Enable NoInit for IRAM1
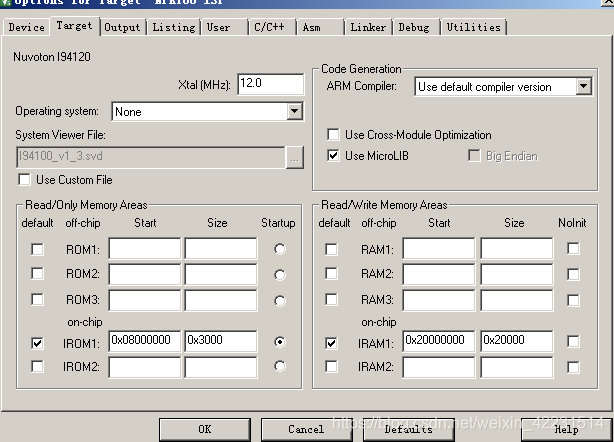This screenshot has height=442, width=614. coord(573,341)
